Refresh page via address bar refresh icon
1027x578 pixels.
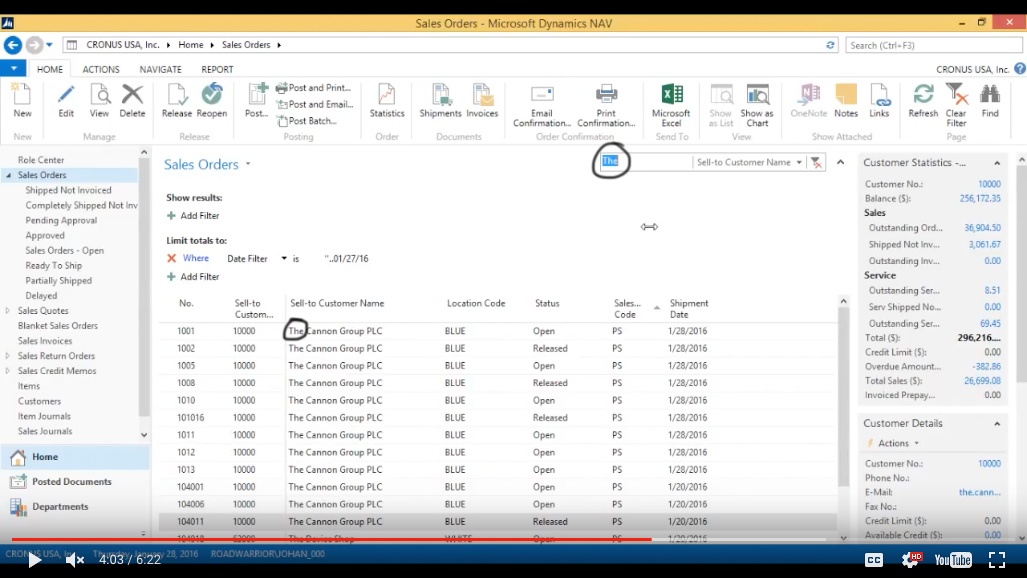click(830, 45)
